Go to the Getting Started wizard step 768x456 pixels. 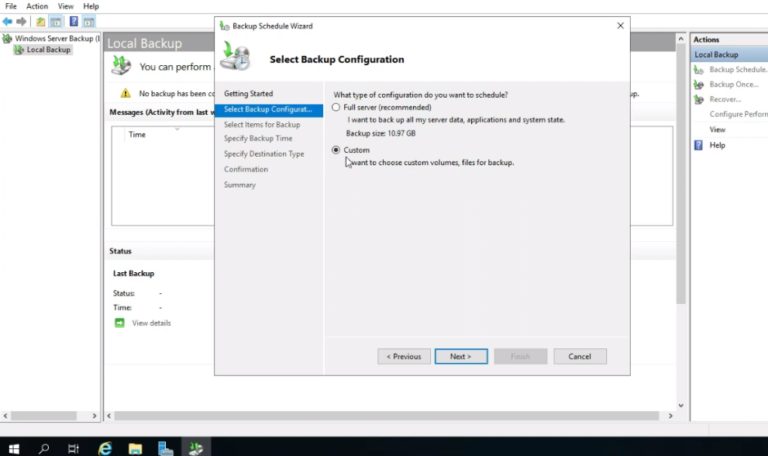(x=248, y=94)
